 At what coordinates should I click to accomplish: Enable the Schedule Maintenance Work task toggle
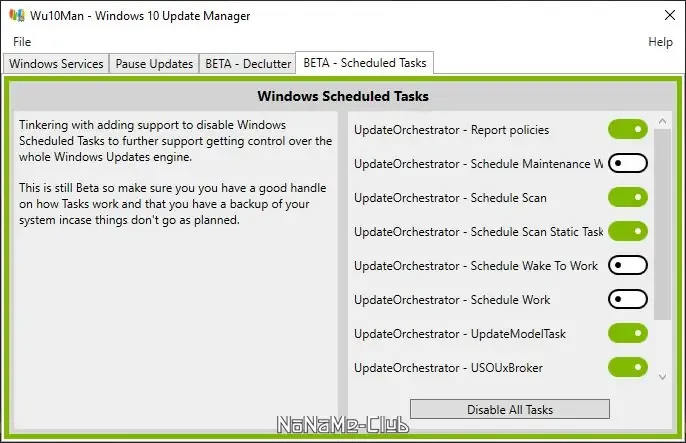coord(627,164)
